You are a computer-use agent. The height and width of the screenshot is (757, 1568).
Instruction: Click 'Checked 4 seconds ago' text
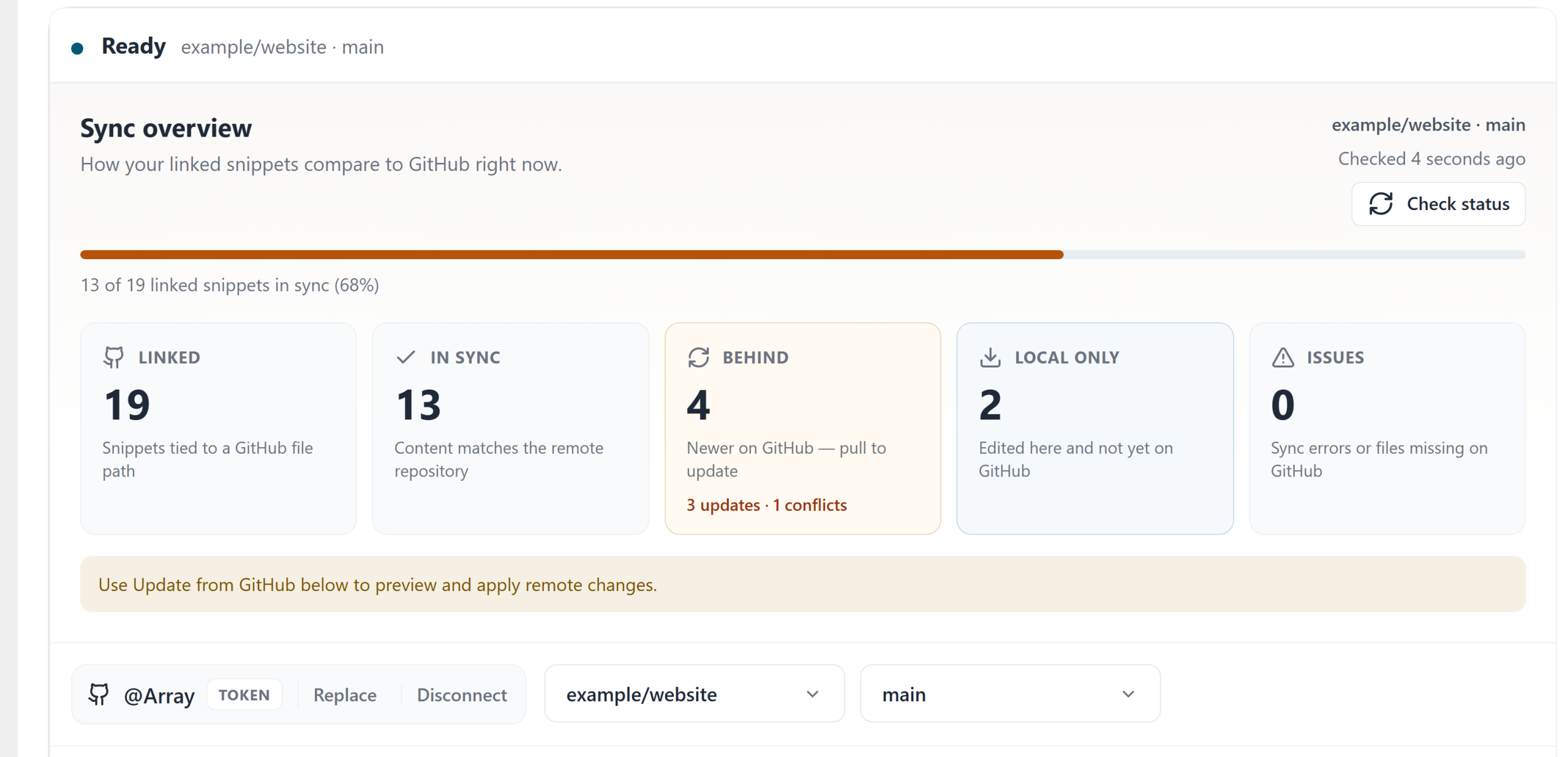point(1431,159)
